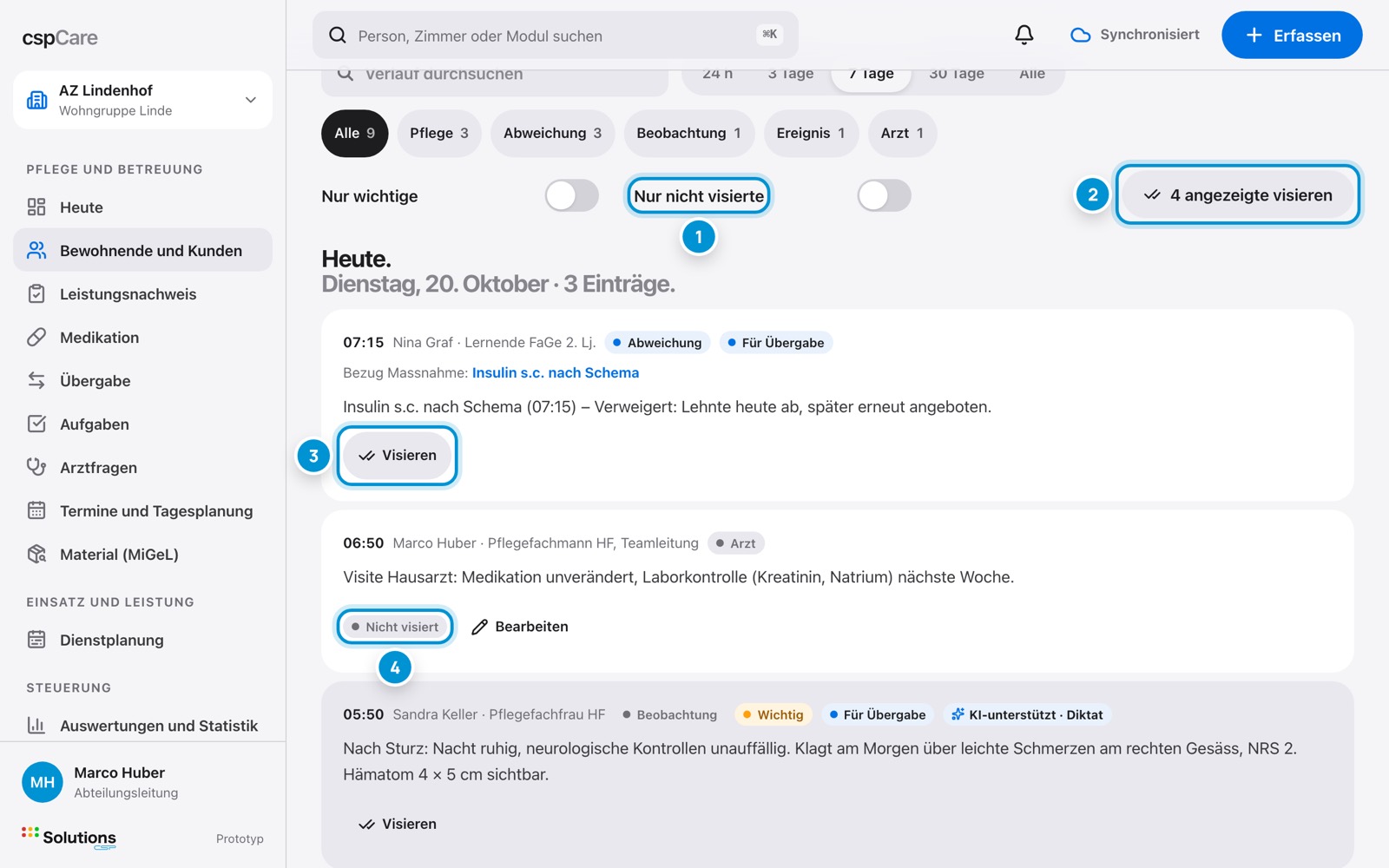Select the Abweichung filter tab
1389x868 pixels.
(x=553, y=133)
